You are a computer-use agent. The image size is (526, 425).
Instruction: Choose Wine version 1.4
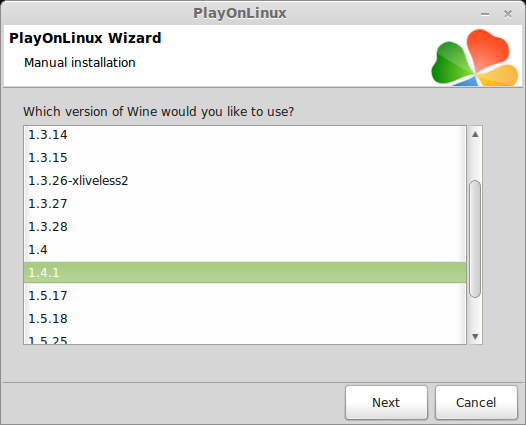point(245,250)
